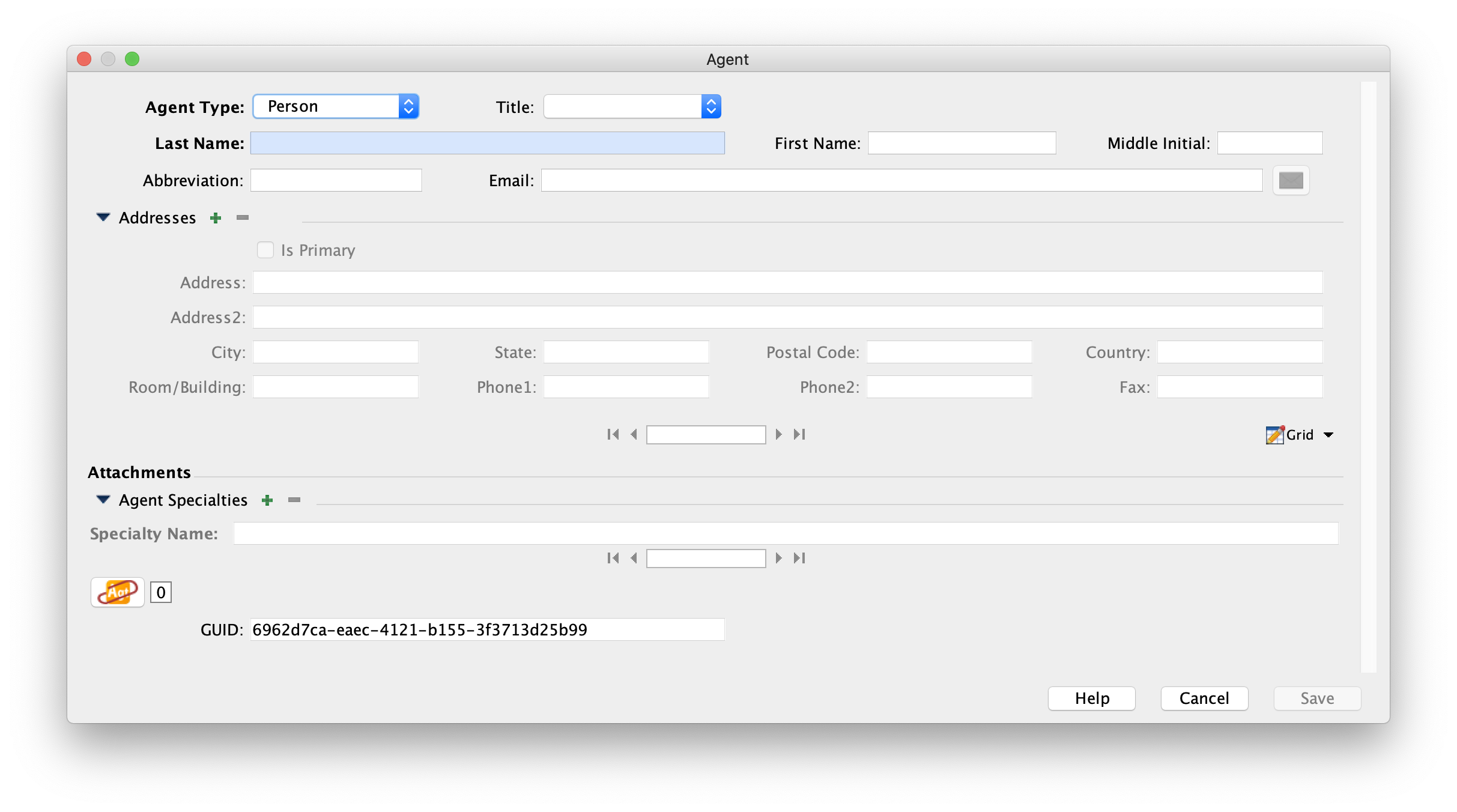Viewport: 1457px width, 812px height.
Task: Click the Grid pencil icon near Addresses pager
Action: pyautogui.click(x=1274, y=434)
